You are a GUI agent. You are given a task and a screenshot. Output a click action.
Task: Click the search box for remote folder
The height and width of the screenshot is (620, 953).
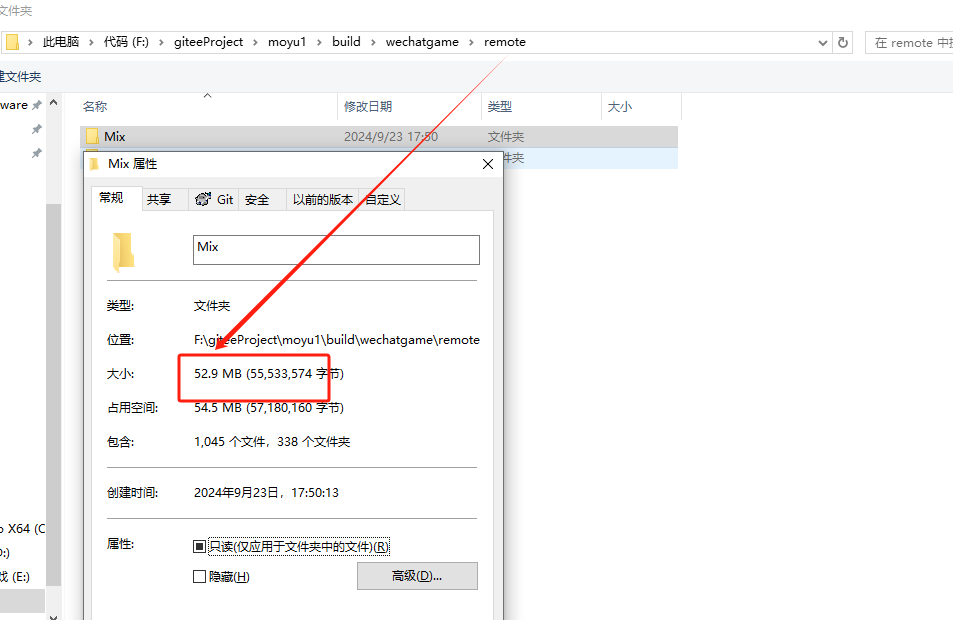coord(909,43)
